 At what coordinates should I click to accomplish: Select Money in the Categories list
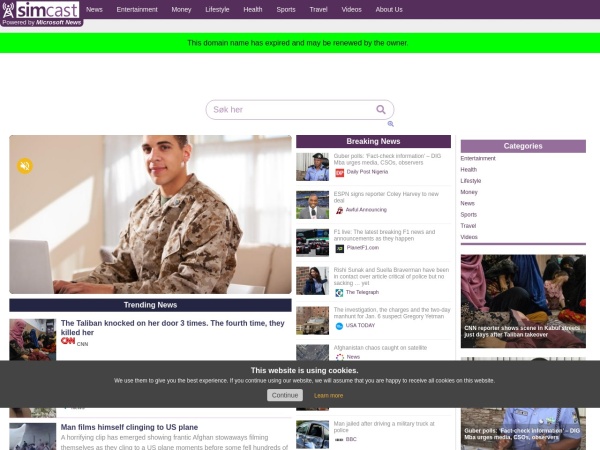[469, 192]
